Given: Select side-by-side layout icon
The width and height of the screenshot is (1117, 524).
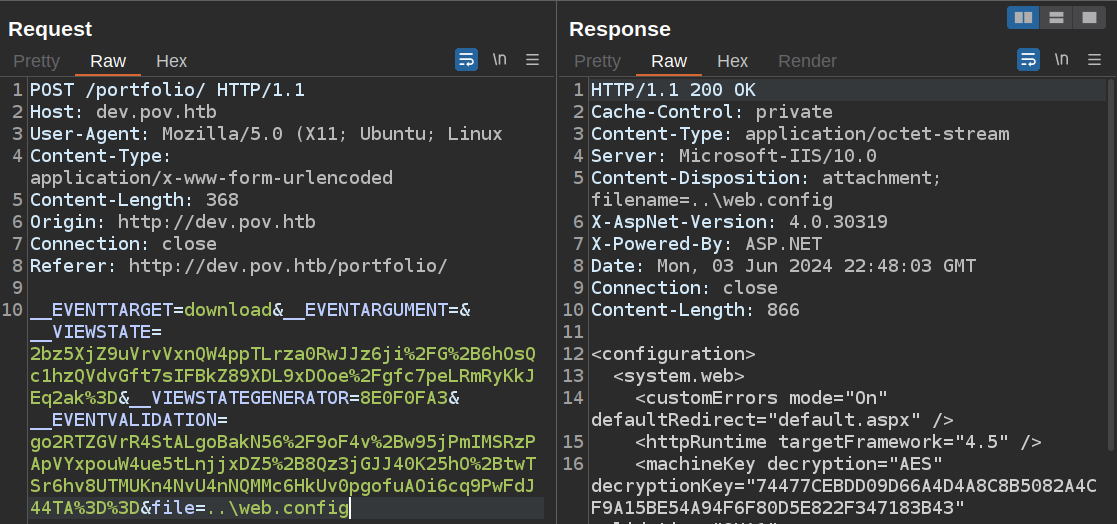Looking at the screenshot, I should point(1023,18).
